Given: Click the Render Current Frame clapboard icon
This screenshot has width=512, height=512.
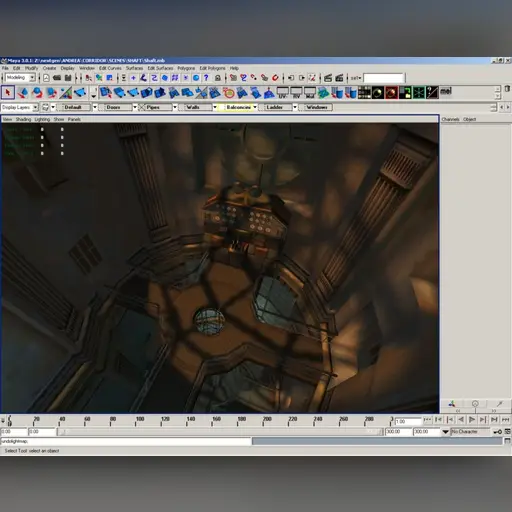Looking at the screenshot, I should (x=328, y=78).
